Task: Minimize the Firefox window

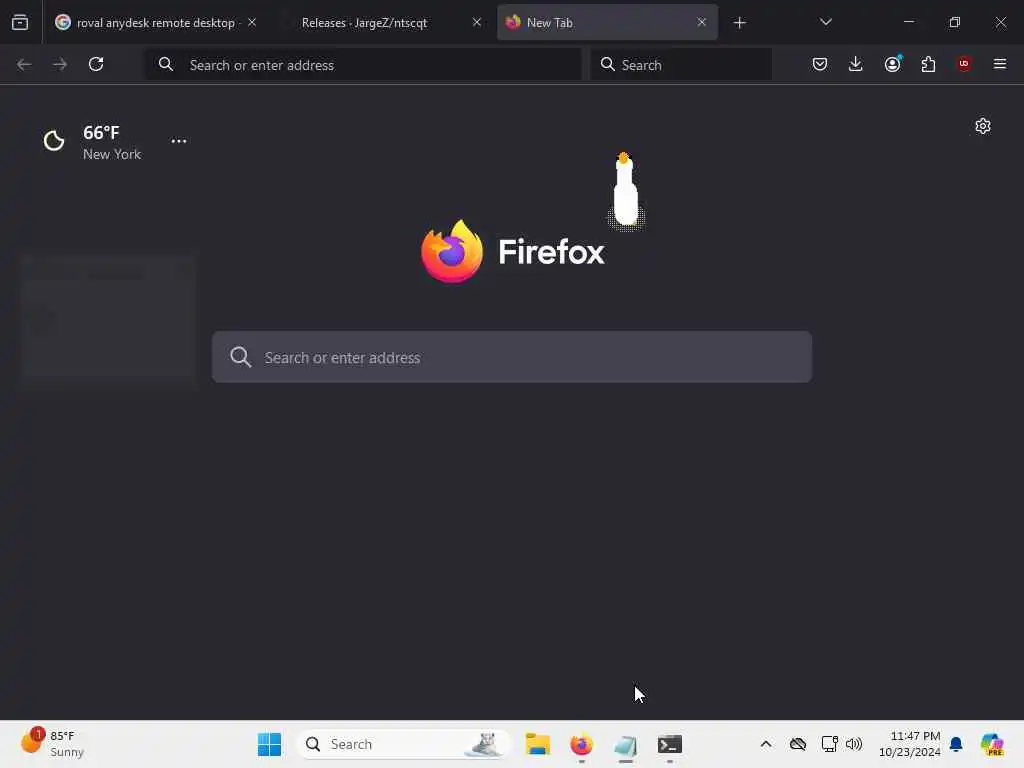Action: [x=908, y=22]
